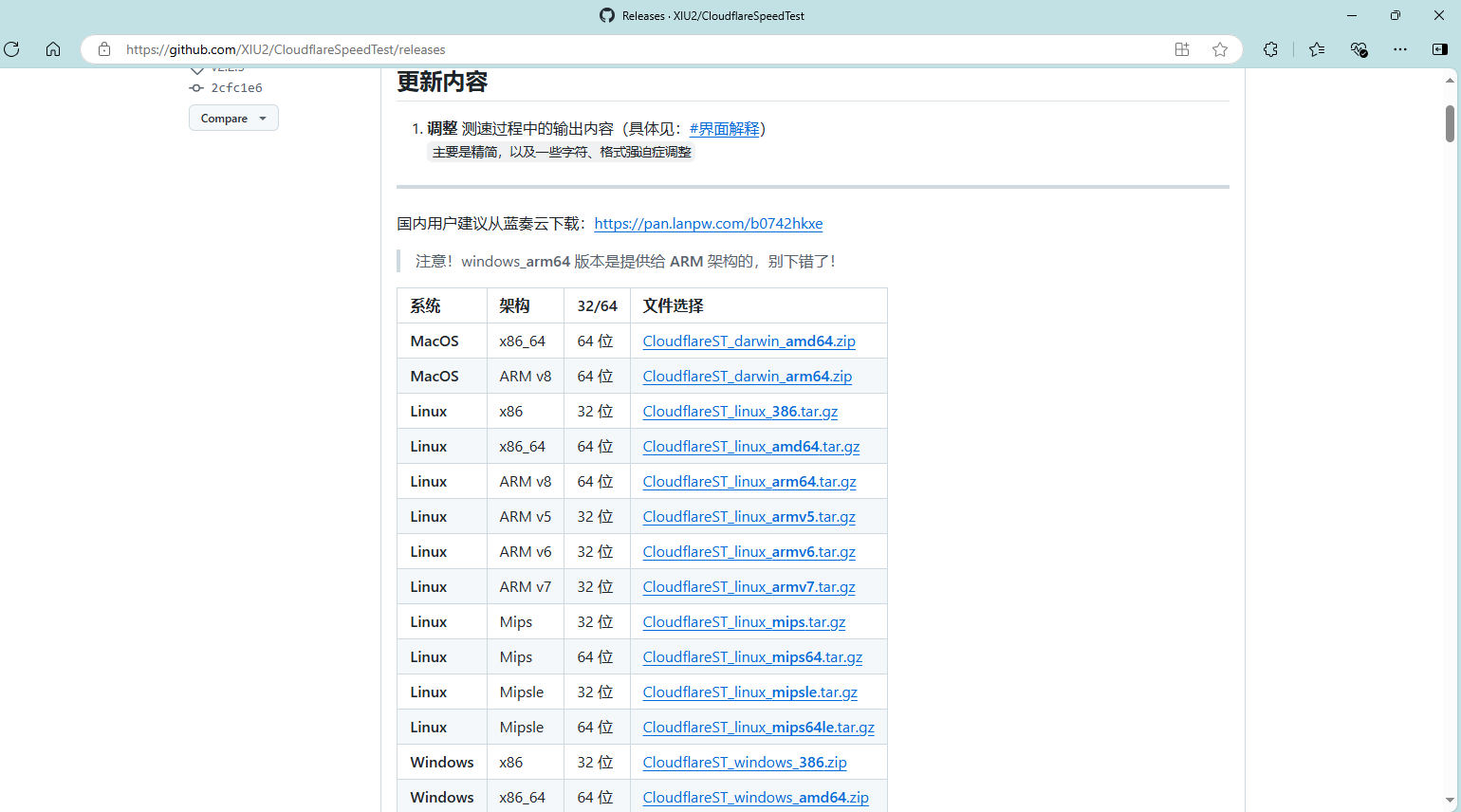1461x812 pixels.
Task: Click the browser refresh icon
Action: [x=12, y=49]
